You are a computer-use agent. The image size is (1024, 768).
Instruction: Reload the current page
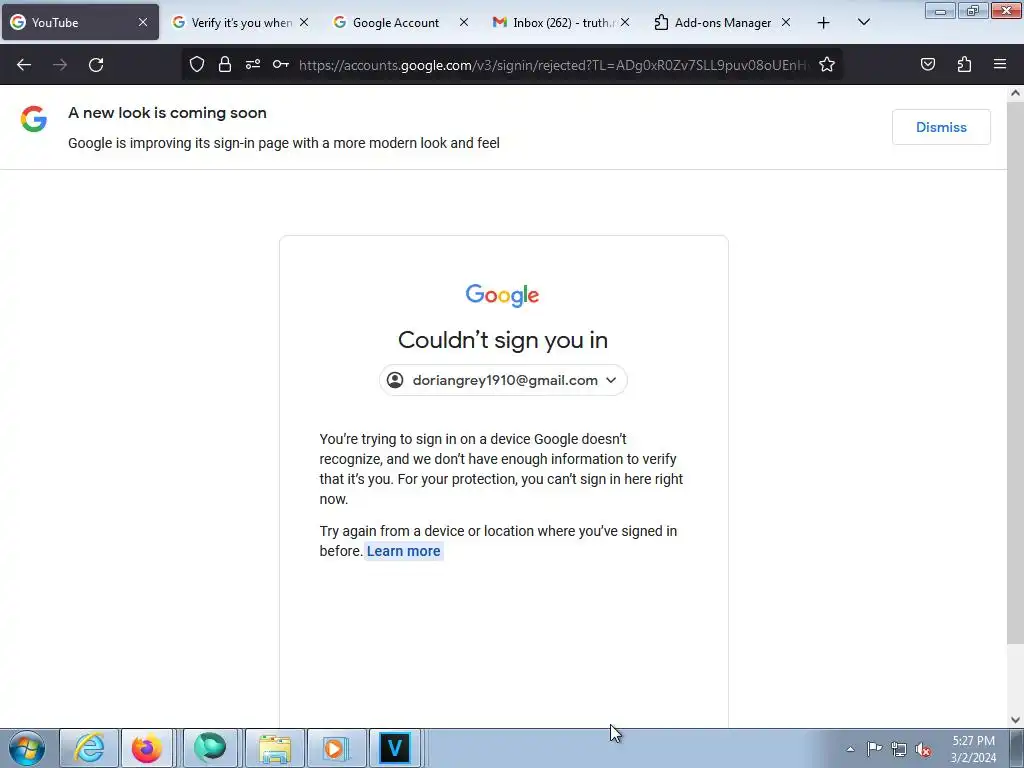[96, 65]
